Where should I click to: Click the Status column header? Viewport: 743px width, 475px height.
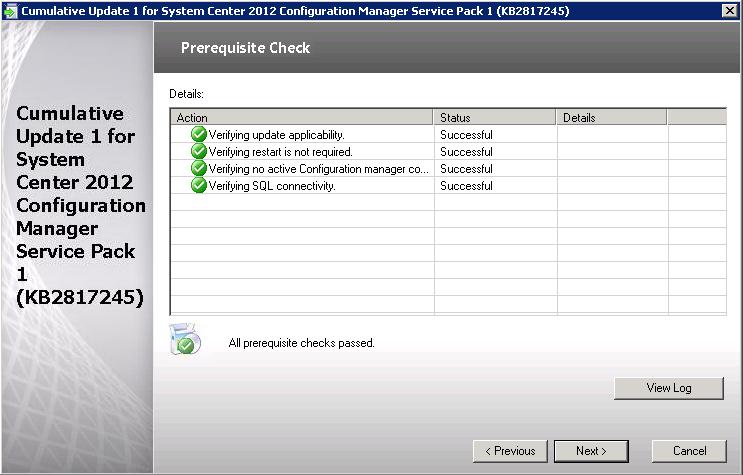click(x=494, y=118)
